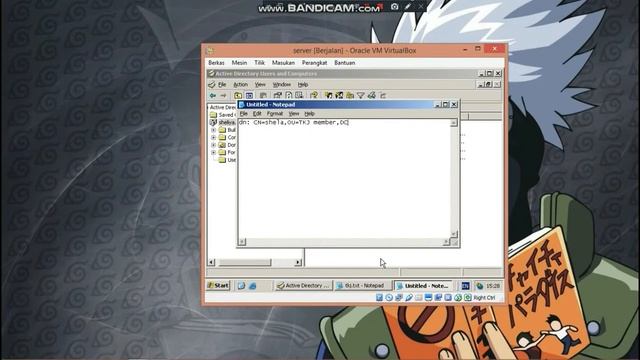Expand the For folder tree node
The height and width of the screenshot is (360, 640).
213,152
